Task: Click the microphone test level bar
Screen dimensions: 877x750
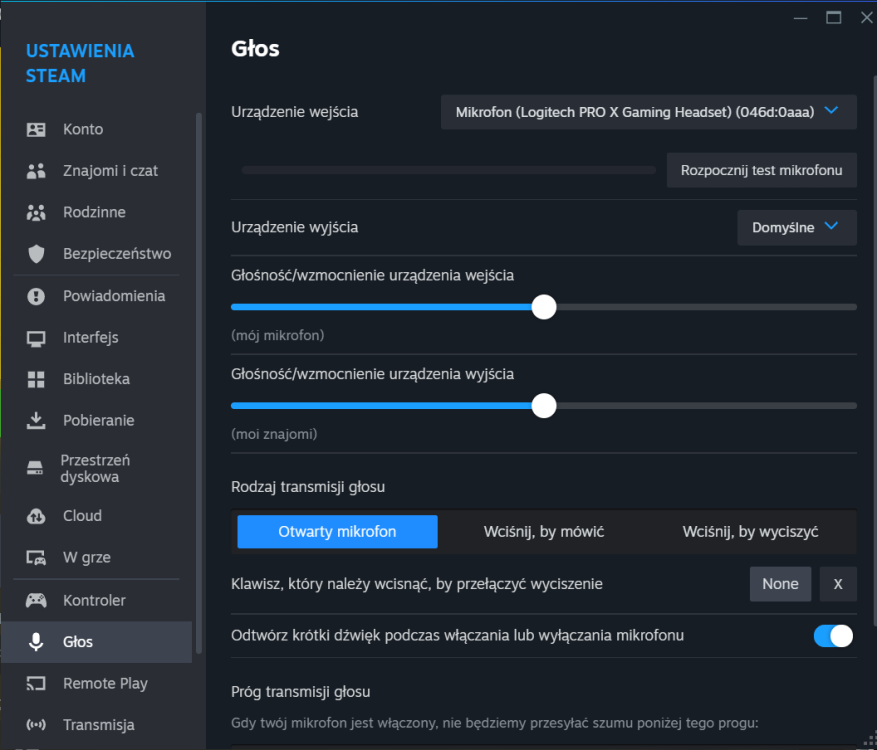Action: (x=448, y=170)
